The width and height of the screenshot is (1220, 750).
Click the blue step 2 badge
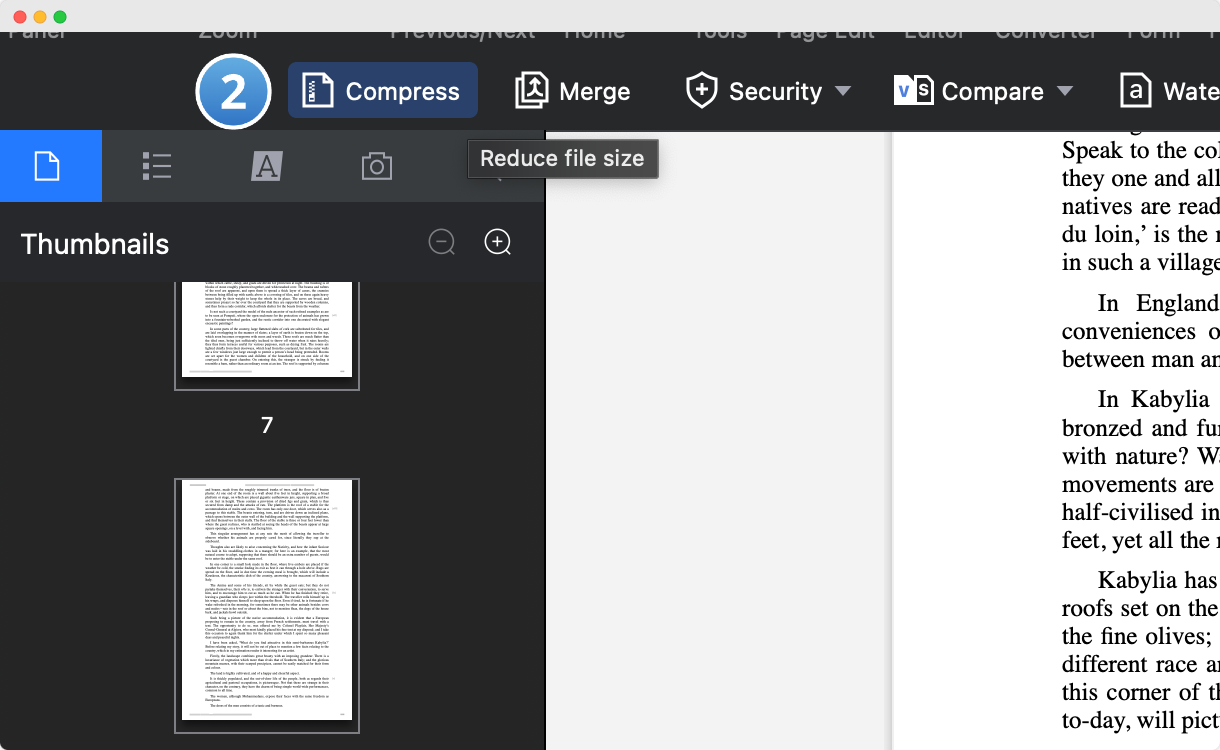click(233, 92)
